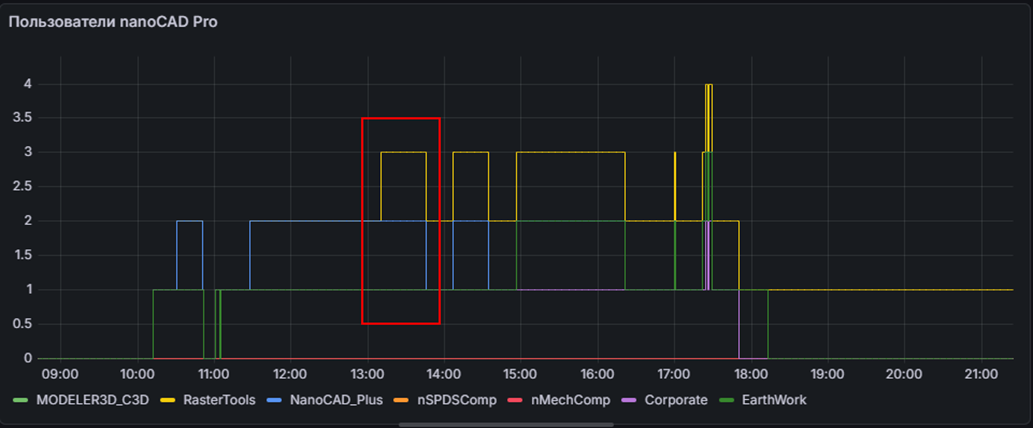Click the 13:00 time axis label
Screen dimensions: 1033x428
coord(367,374)
